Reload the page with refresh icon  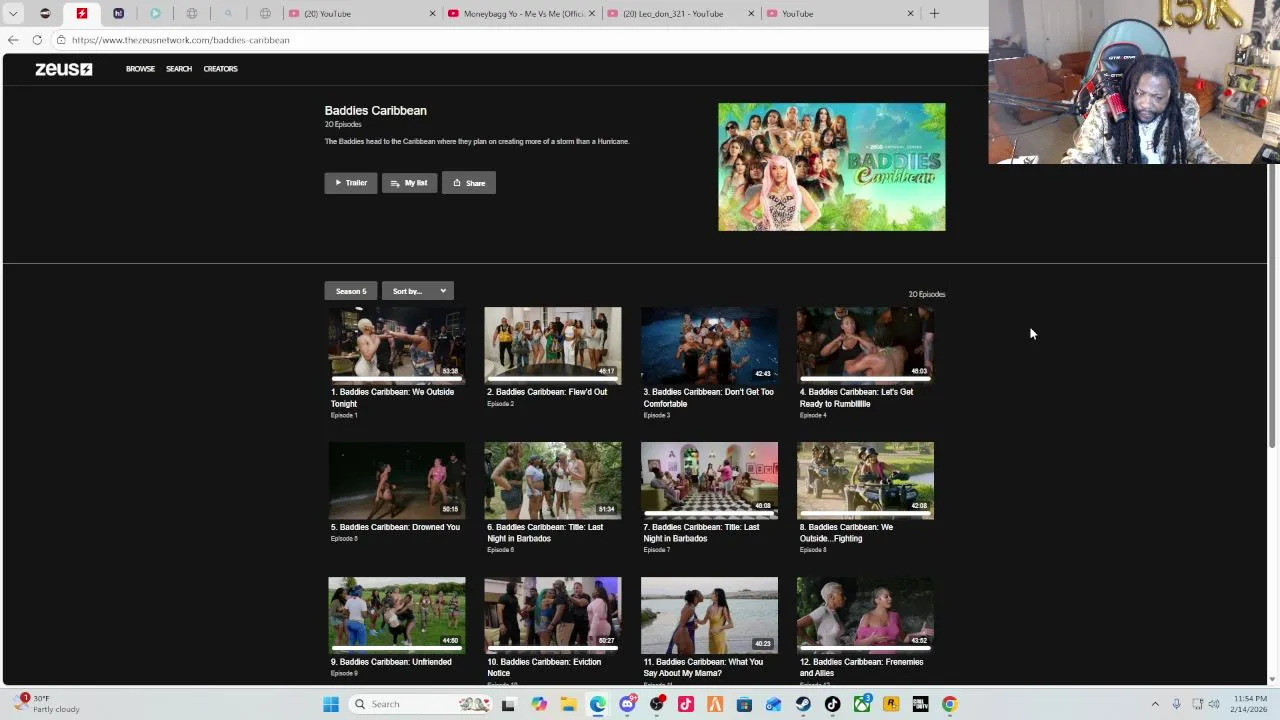click(37, 40)
